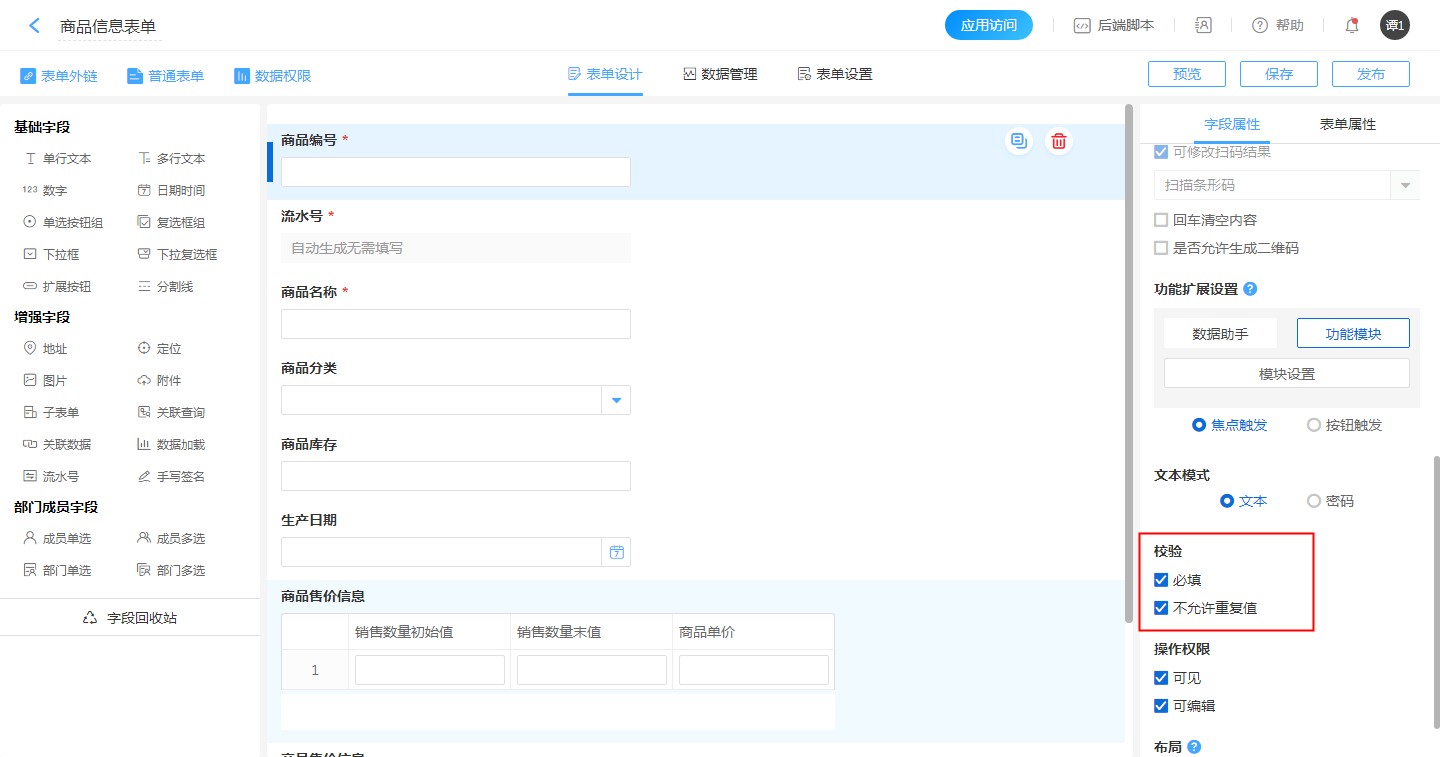Click the contacts icon in top bar
1440x757 pixels.
tap(1203, 26)
